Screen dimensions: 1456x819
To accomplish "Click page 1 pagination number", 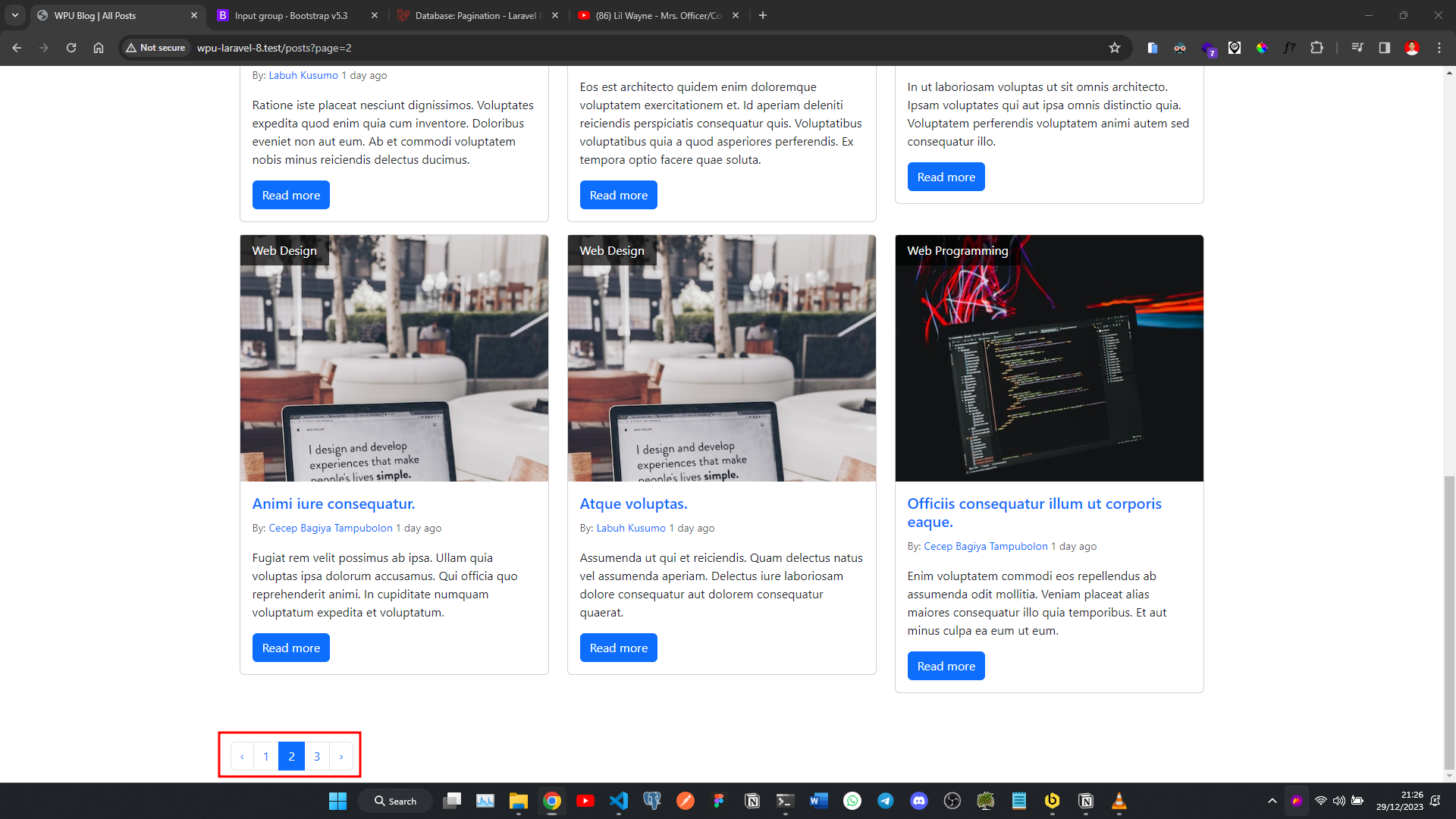I will click(x=267, y=756).
